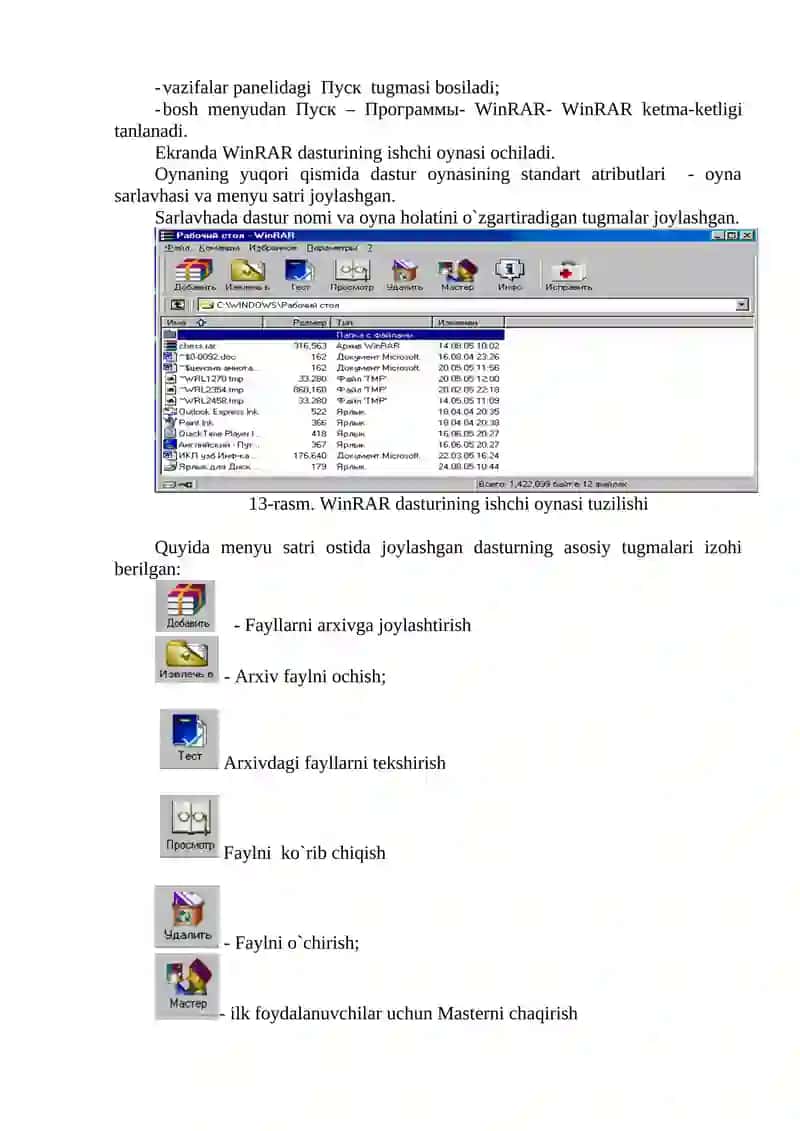Click the status bar total 1,422,899 bytes text
The width and height of the screenshot is (800, 1131).
(x=553, y=485)
